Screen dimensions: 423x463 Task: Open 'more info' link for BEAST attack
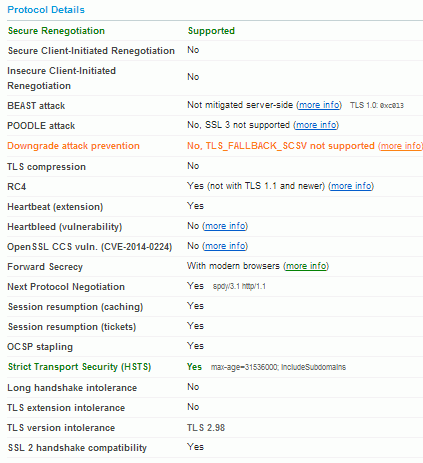pos(319,105)
